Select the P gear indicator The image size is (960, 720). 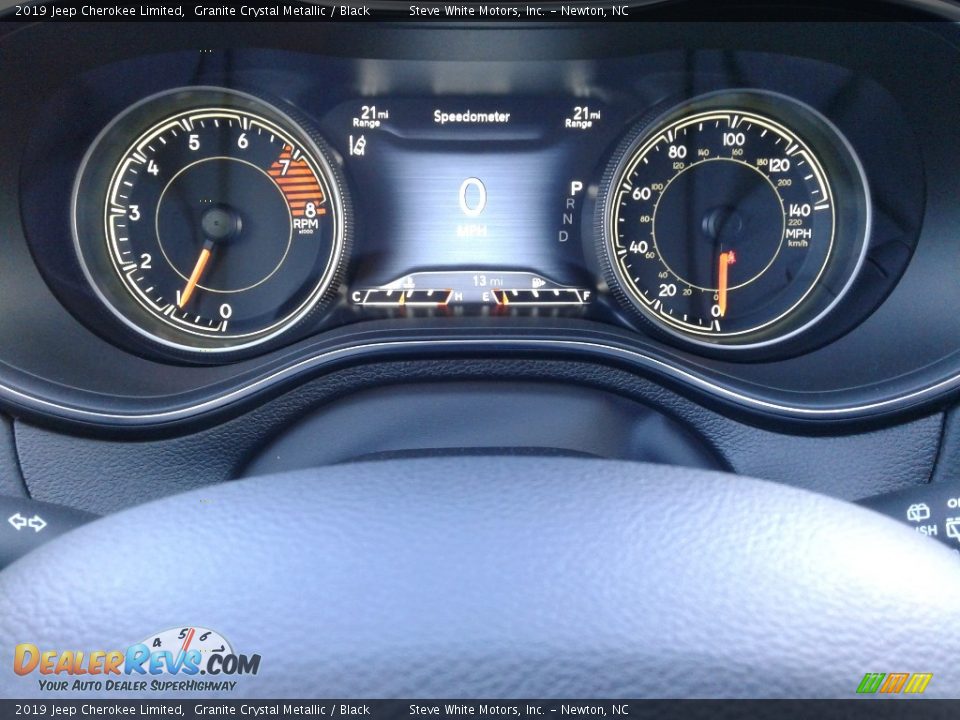576,188
